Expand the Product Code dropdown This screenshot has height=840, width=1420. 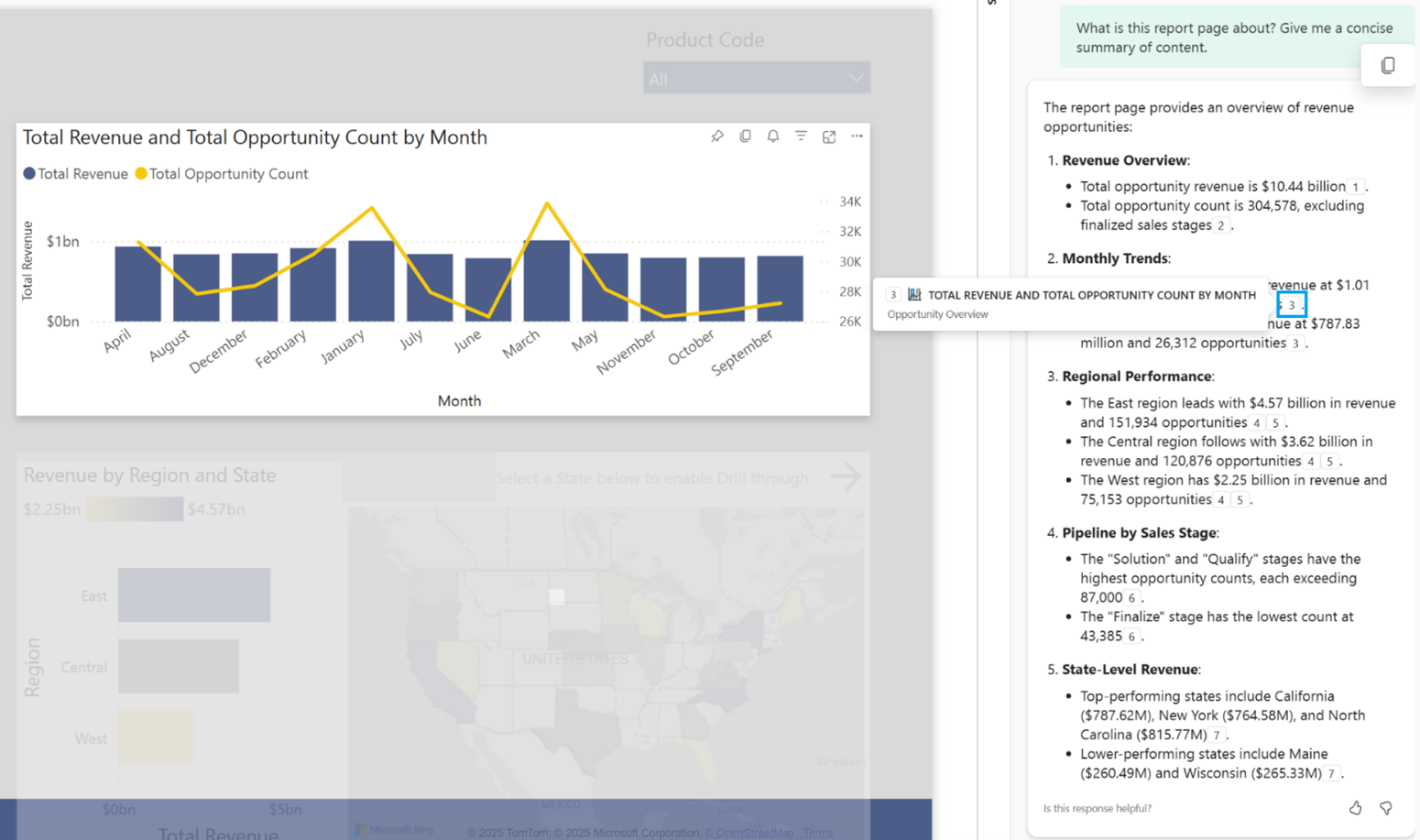tap(757, 79)
